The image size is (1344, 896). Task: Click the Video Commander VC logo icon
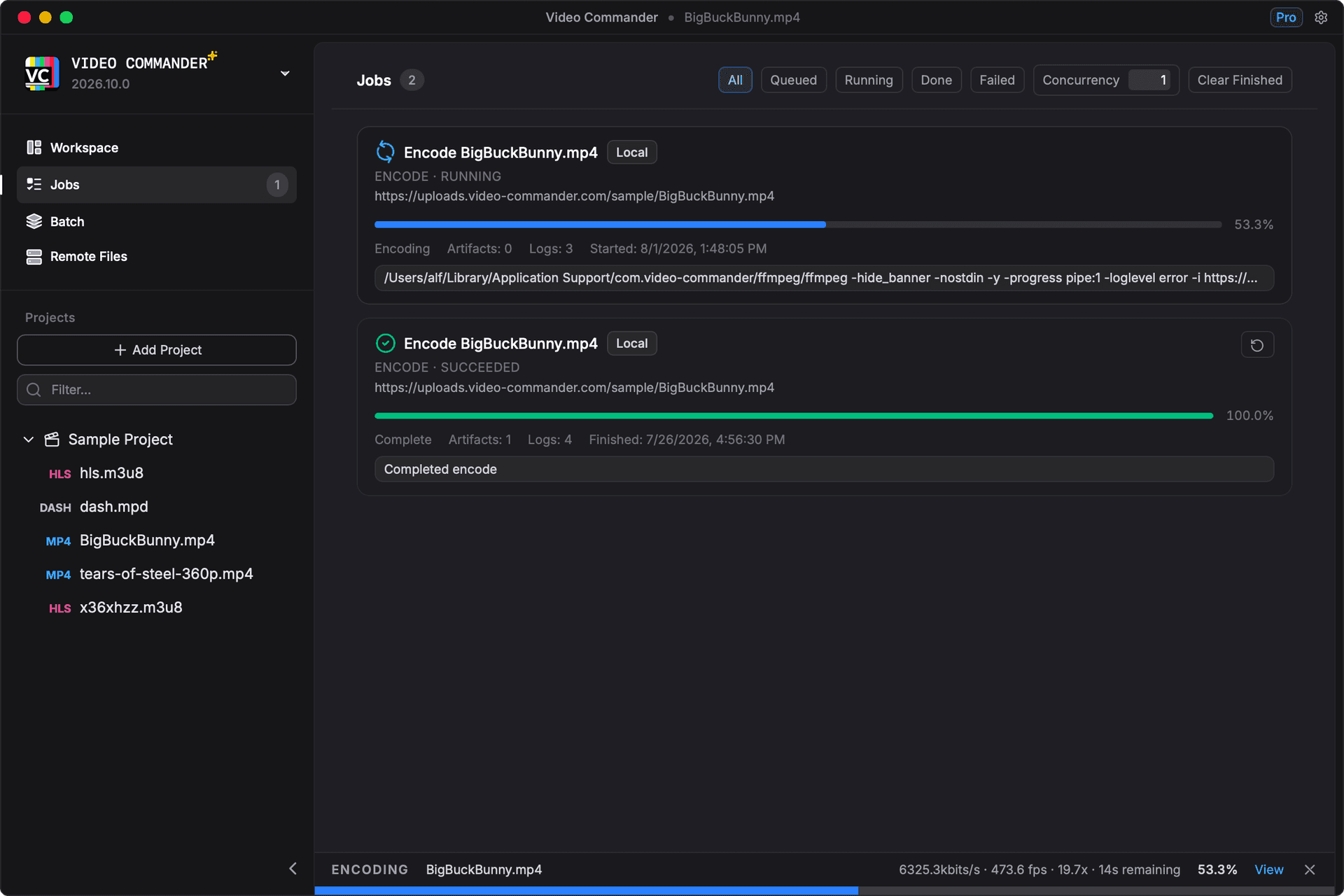click(x=42, y=73)
